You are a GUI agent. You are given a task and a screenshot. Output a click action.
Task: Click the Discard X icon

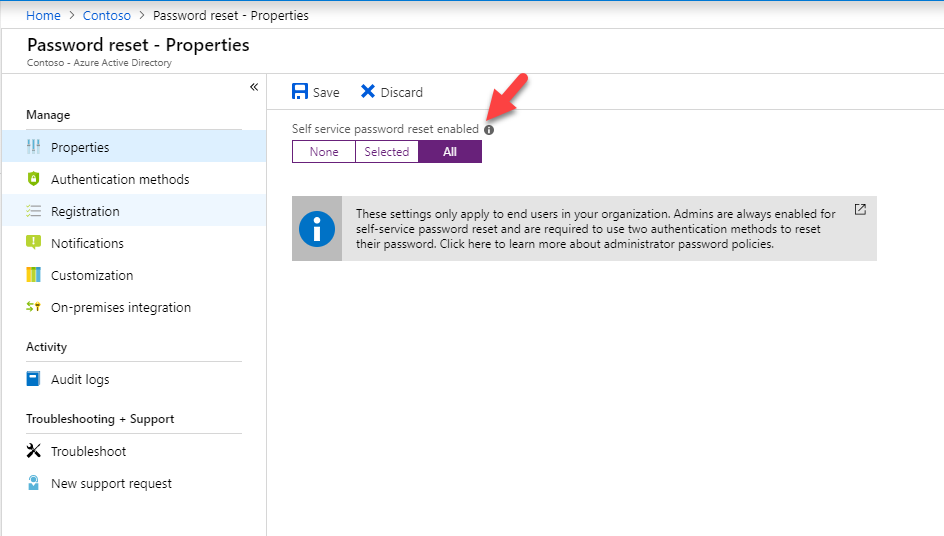[x=368, y=91]
